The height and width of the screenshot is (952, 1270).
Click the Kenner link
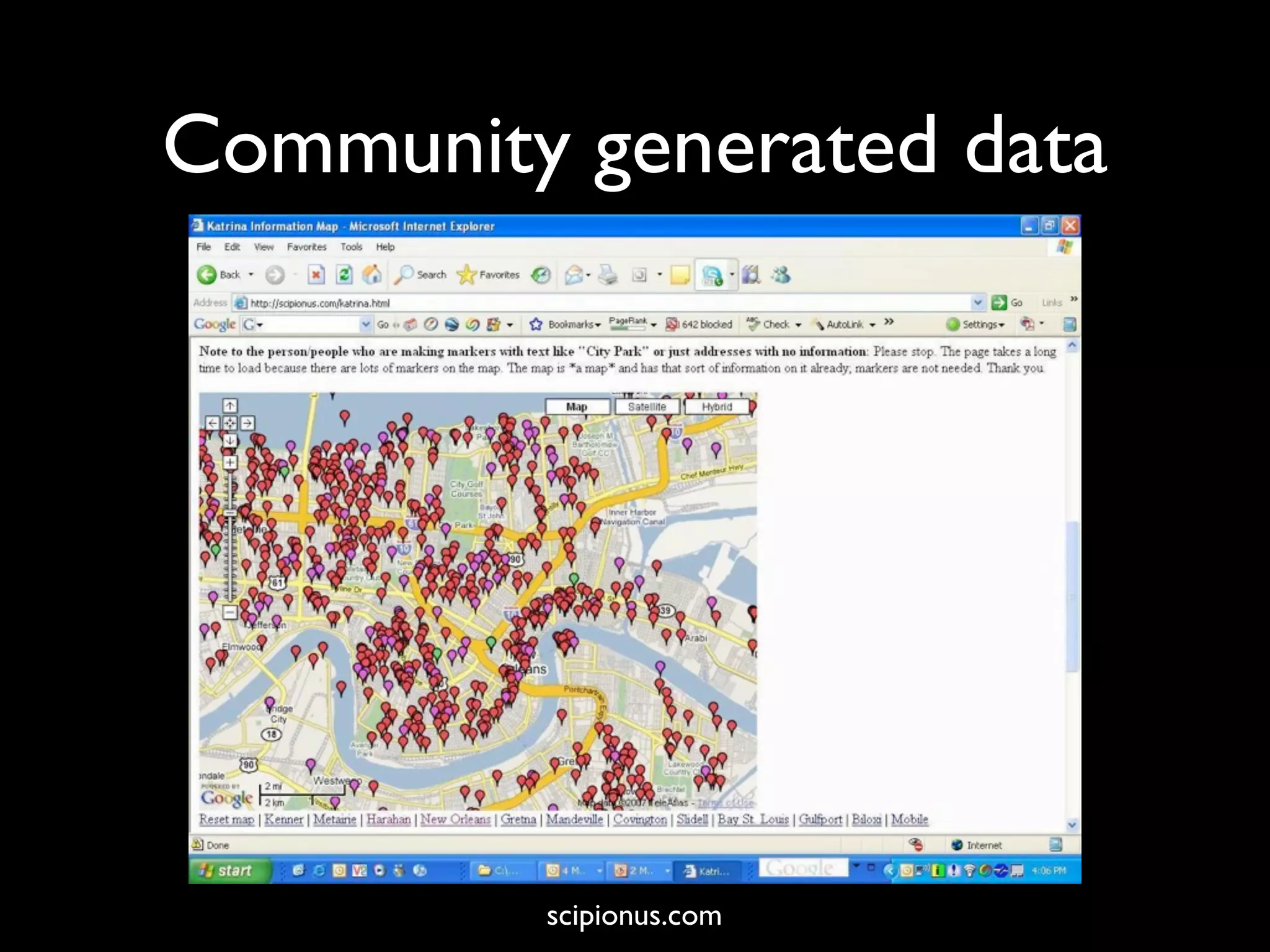[x=284, y=819]
